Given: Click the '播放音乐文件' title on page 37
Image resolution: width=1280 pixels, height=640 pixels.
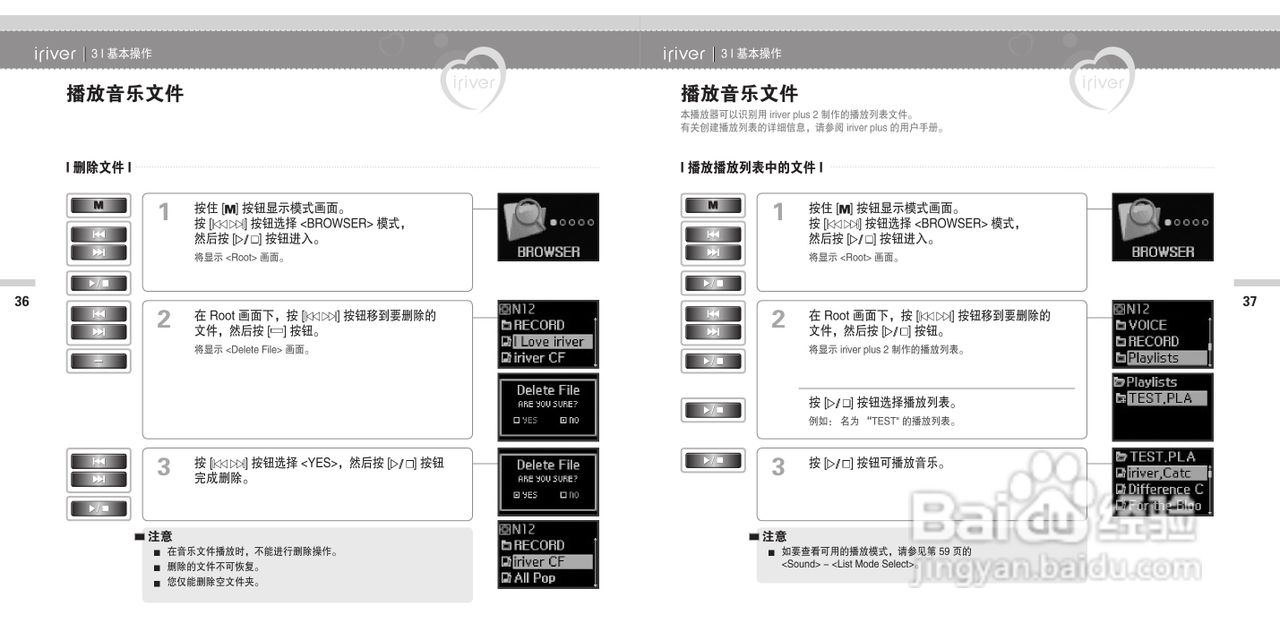Looking at the screenshot, I should click(x=739, y=94).
